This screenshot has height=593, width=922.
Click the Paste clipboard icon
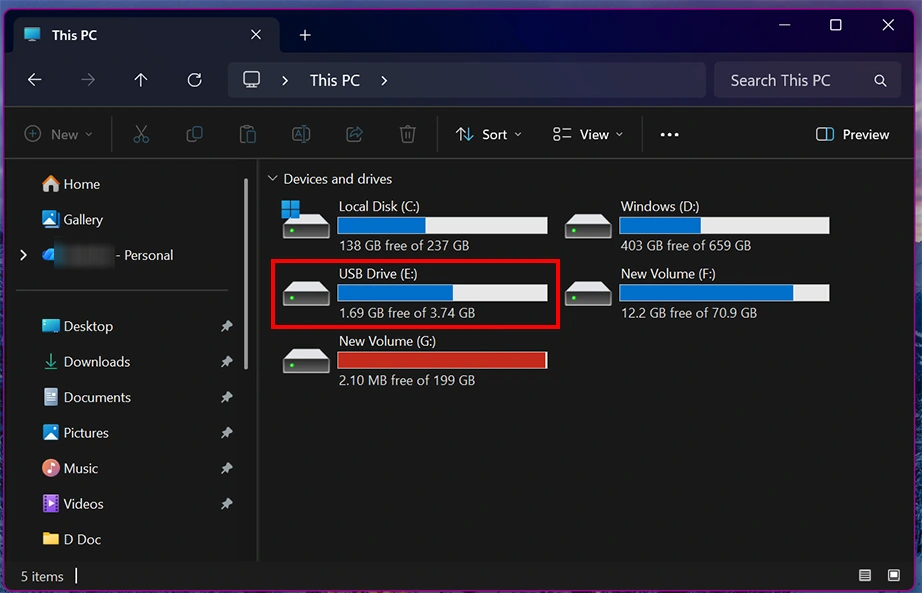tap(248, 135)
